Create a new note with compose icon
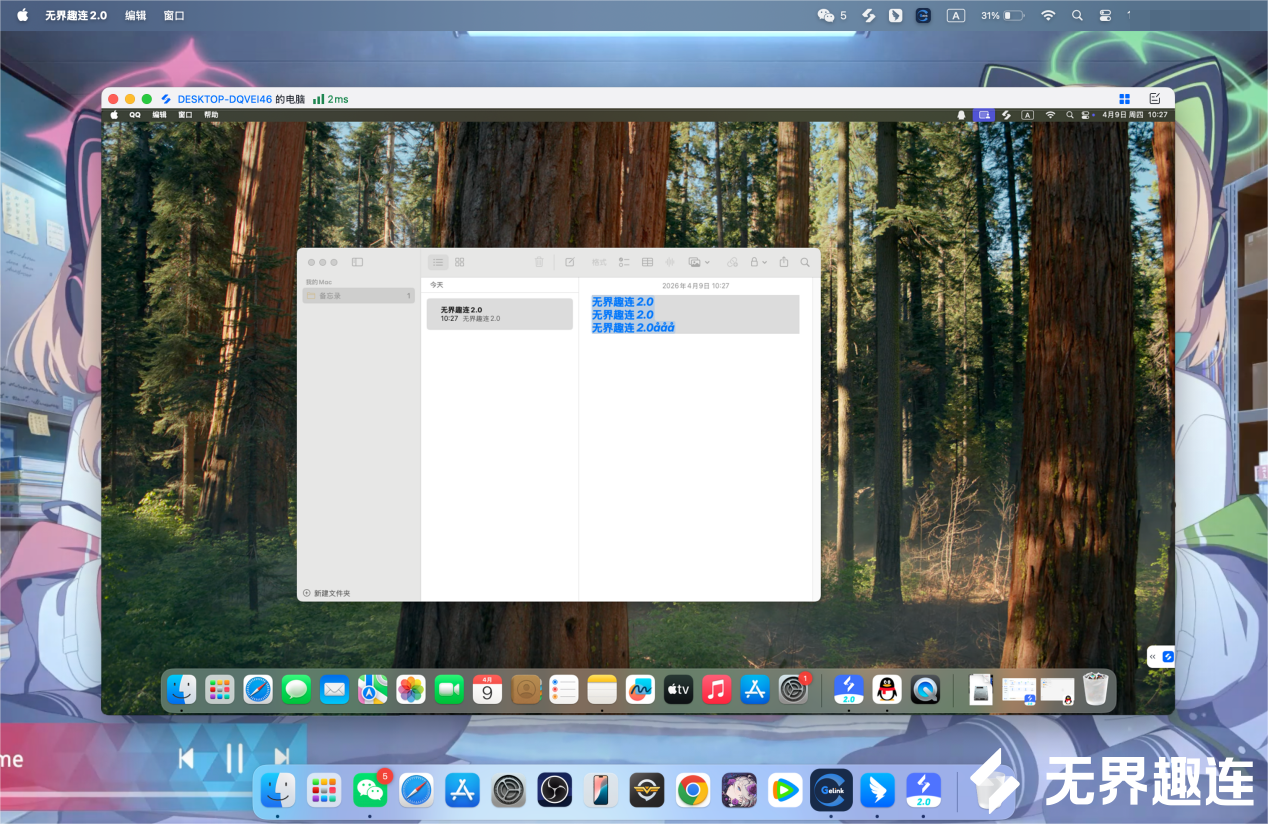This screenshot has height=824, width=1268. pyautogui.click(x=570, y=262)
